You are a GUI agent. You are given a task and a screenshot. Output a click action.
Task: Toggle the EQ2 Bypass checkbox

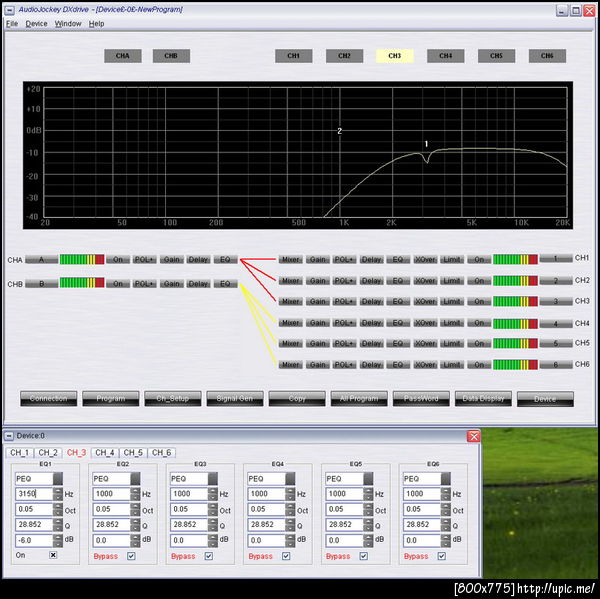tap(131, 556)
